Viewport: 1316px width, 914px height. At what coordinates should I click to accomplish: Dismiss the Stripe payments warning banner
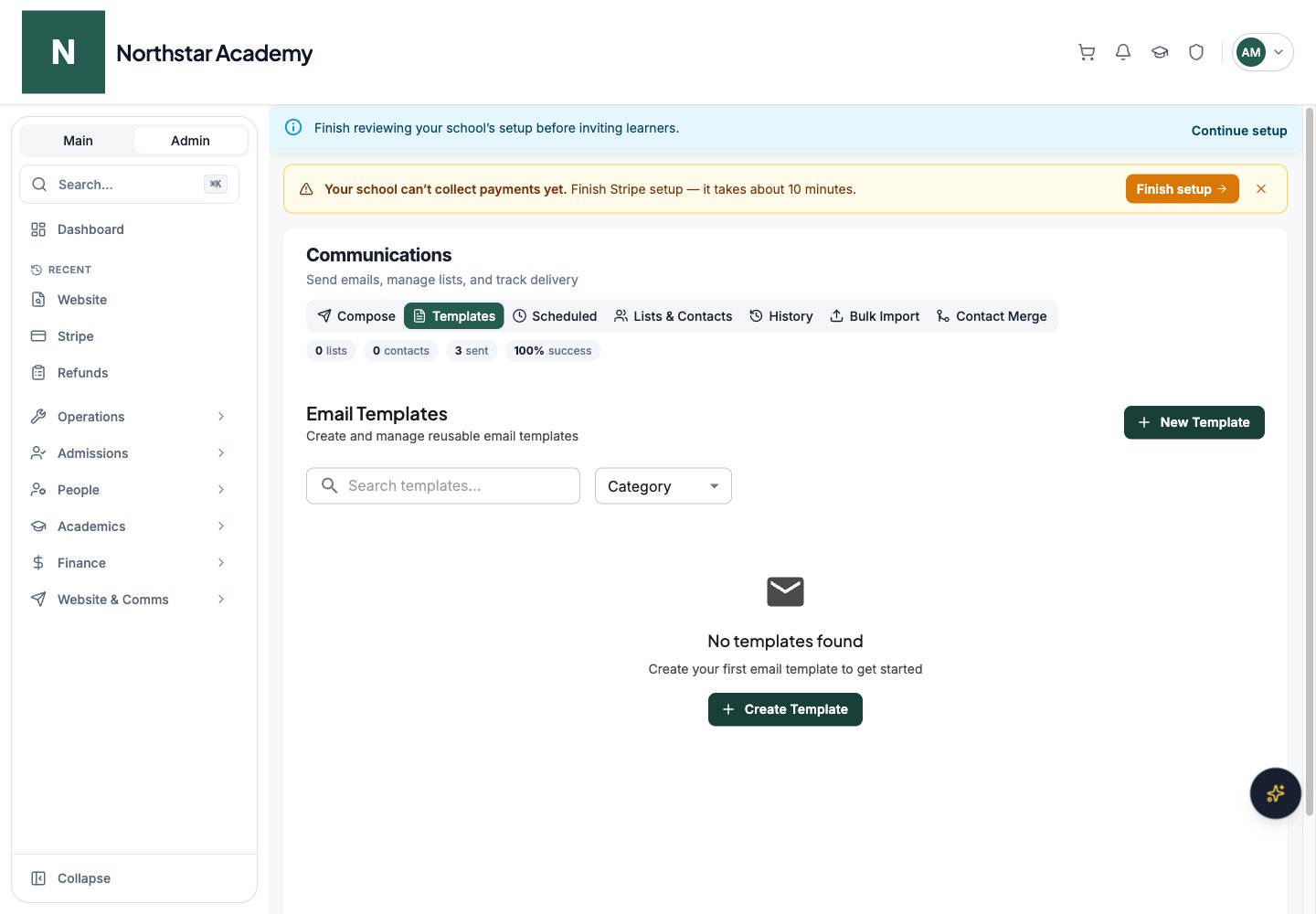click(1261, 189)
